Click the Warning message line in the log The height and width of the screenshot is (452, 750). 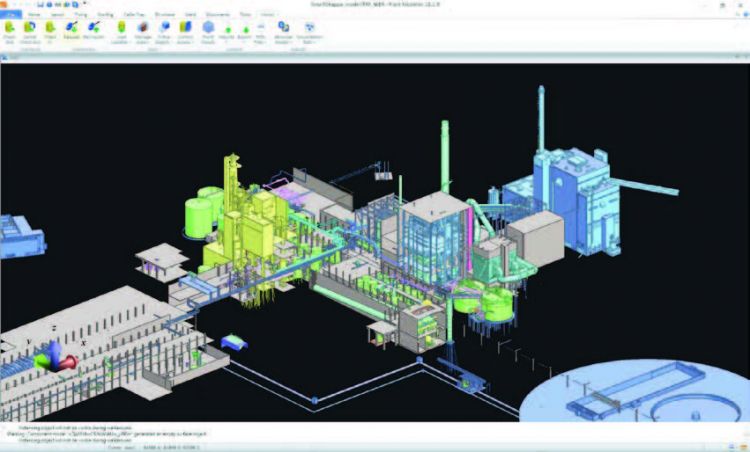click(x=108, y=434)
